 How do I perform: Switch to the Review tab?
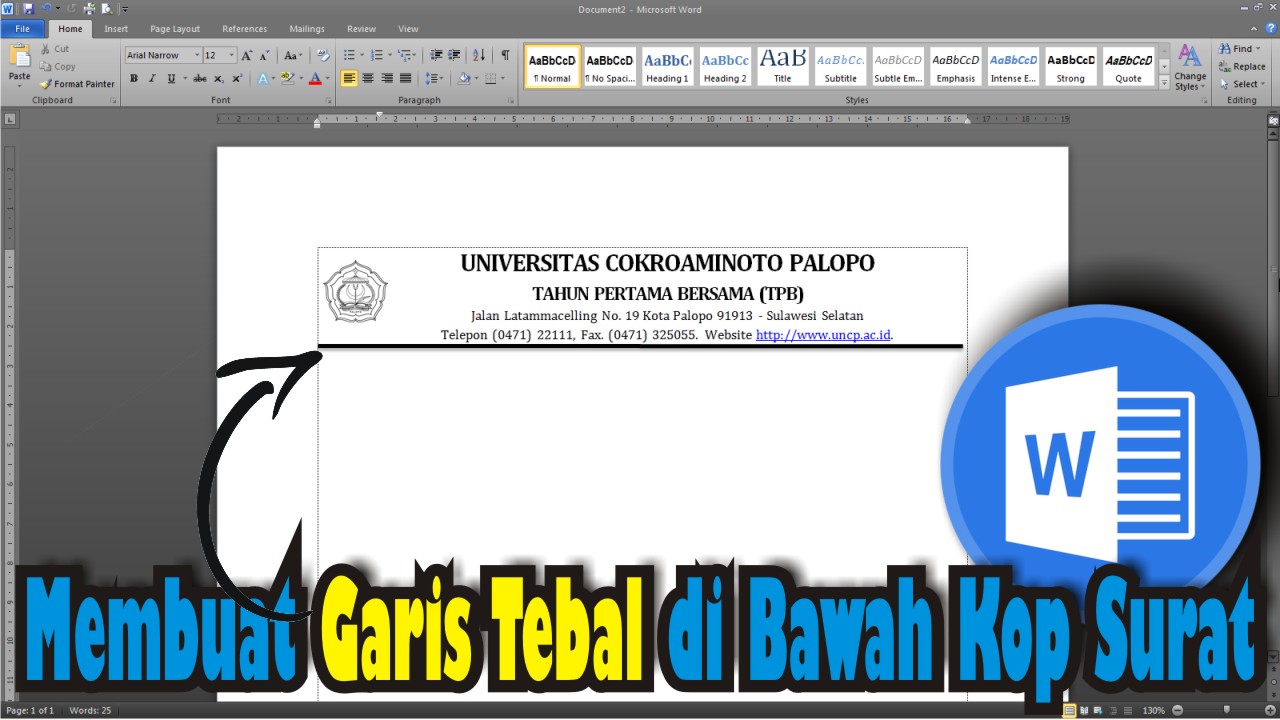pos(362,29)
